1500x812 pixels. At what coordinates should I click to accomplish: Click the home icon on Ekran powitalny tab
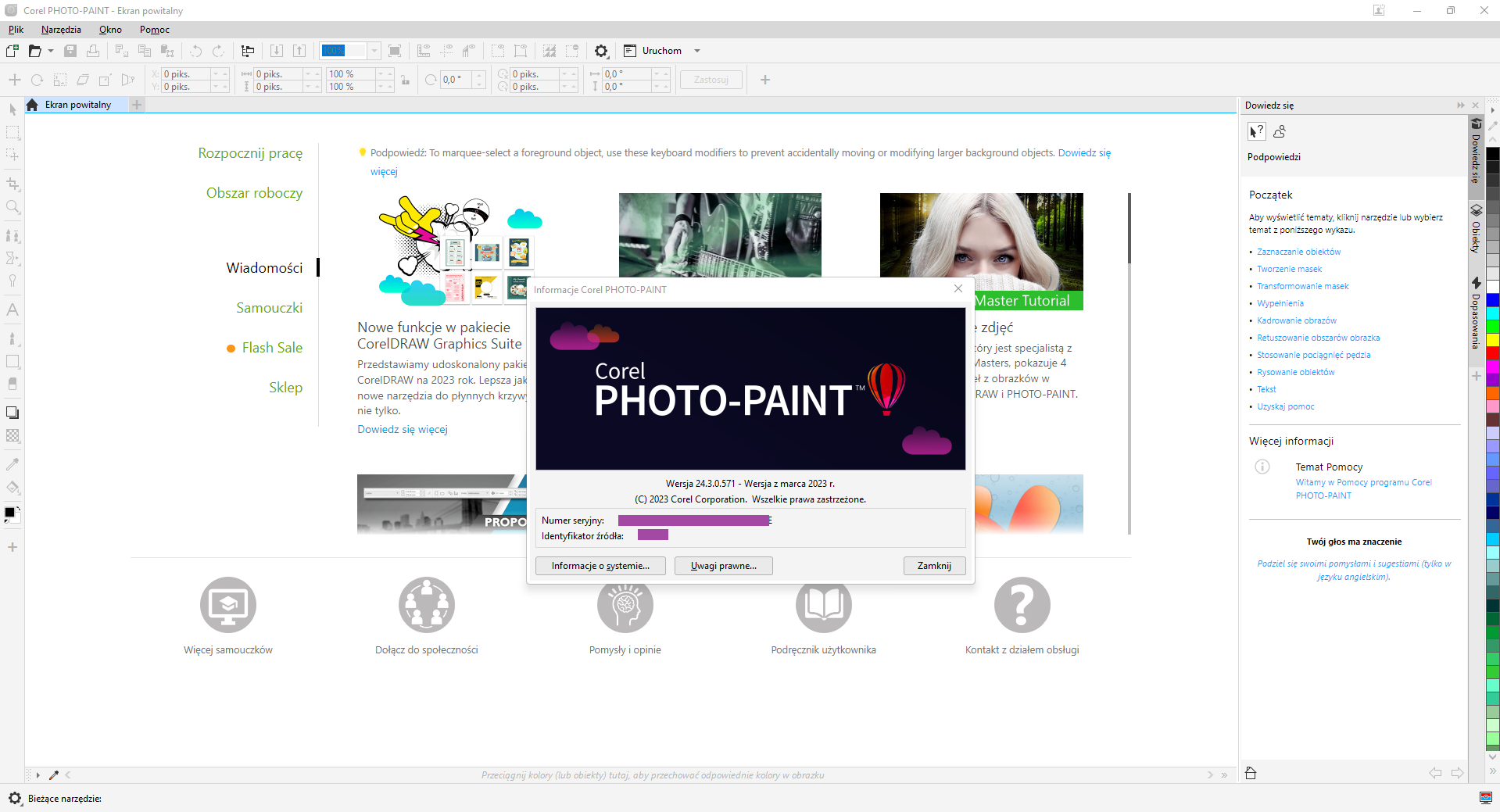(32, 105)
